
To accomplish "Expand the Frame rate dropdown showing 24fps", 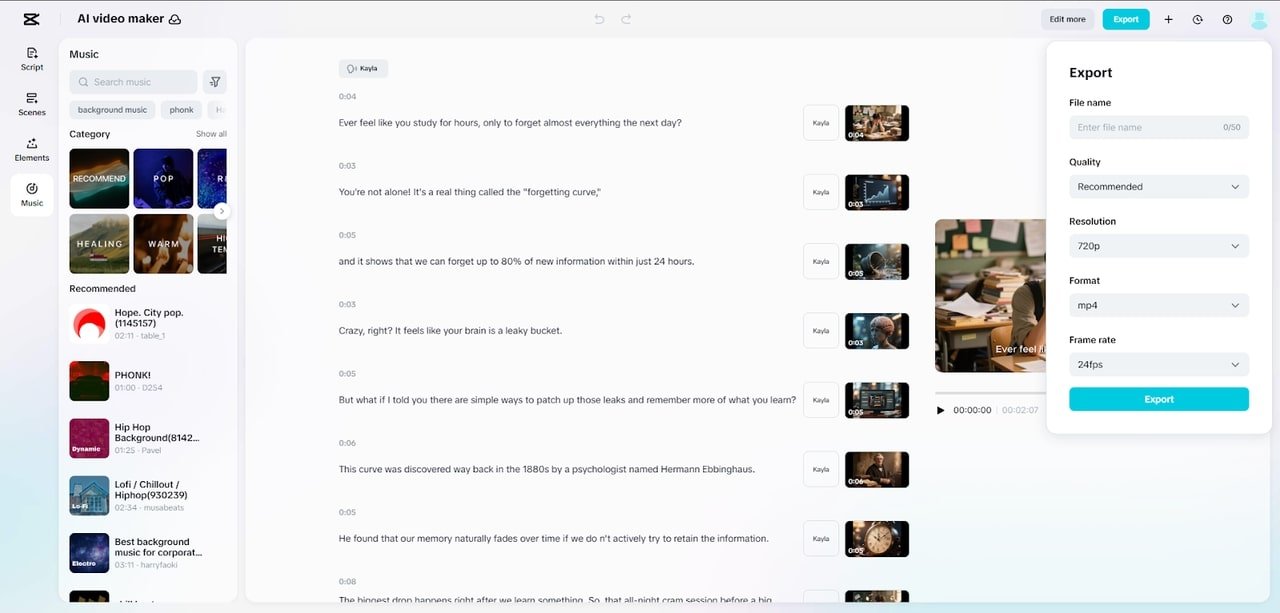I will [1158, 365].
